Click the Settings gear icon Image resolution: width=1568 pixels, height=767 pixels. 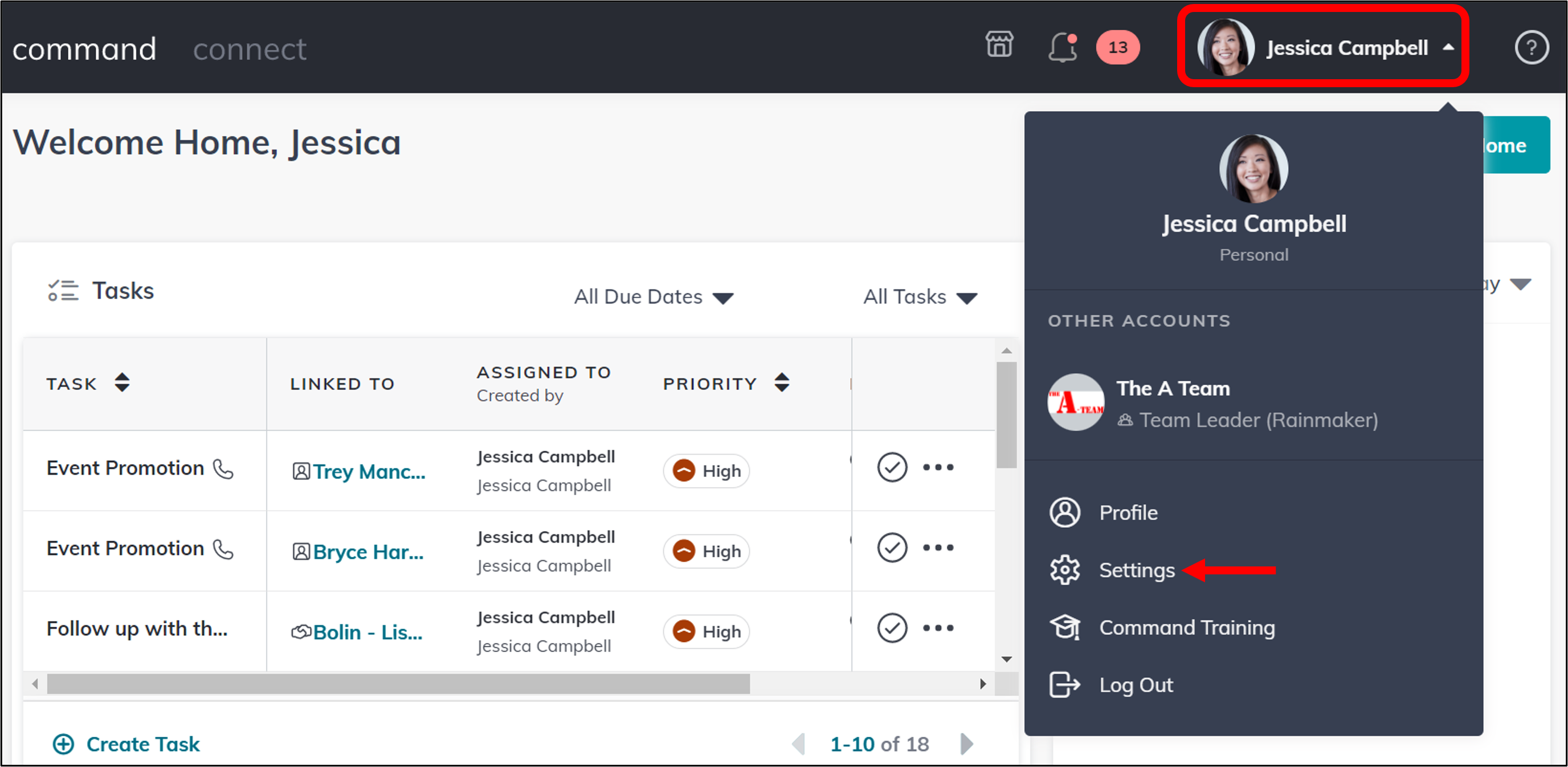click(1064, 570)
